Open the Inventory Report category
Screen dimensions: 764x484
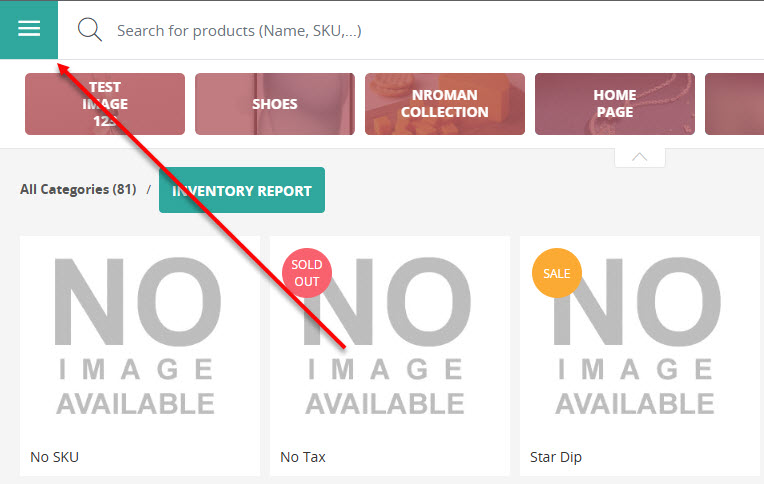pos(242,190)
